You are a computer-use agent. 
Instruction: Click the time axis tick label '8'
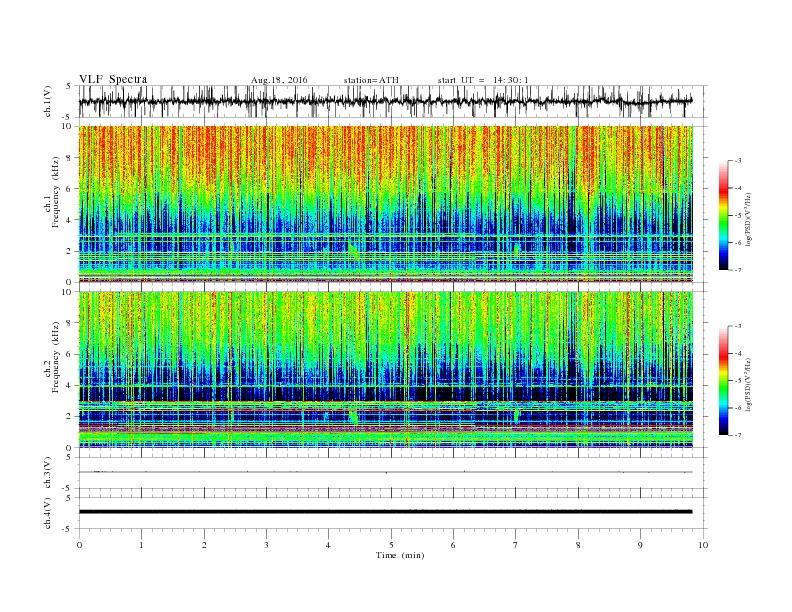tap(578, 545)
